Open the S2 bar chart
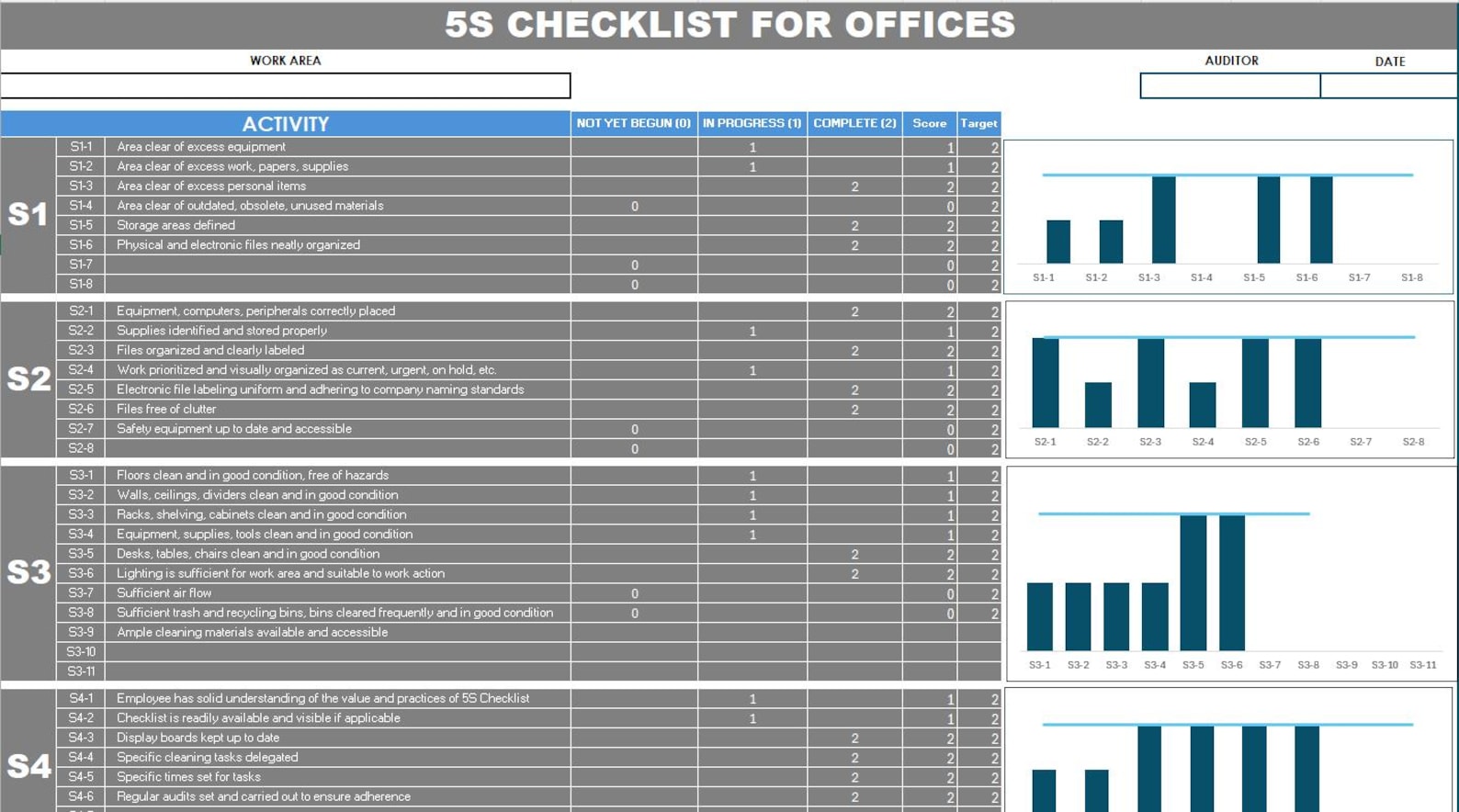This screenshot has height=812, width=1459. (1229, 379)
